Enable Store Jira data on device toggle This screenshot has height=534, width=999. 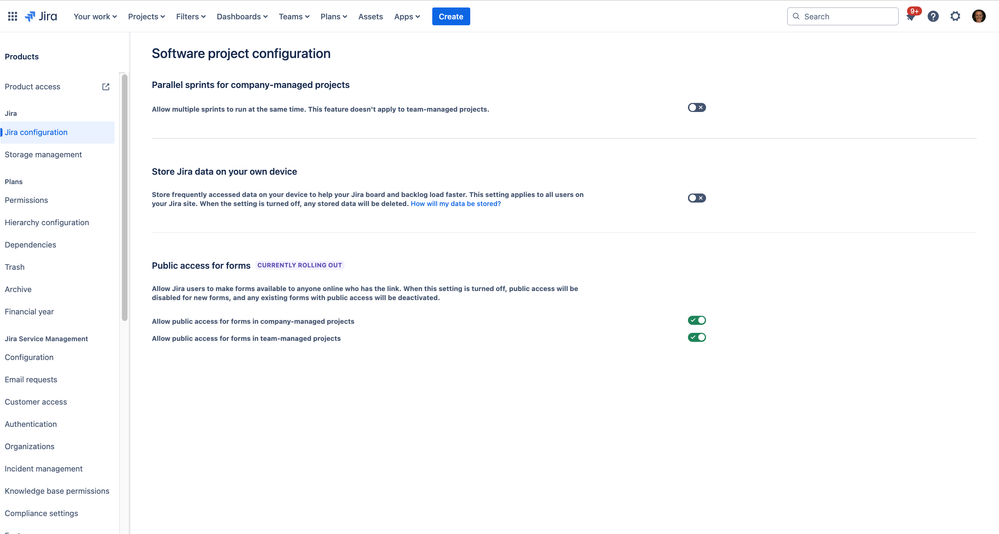pos(696,198)
